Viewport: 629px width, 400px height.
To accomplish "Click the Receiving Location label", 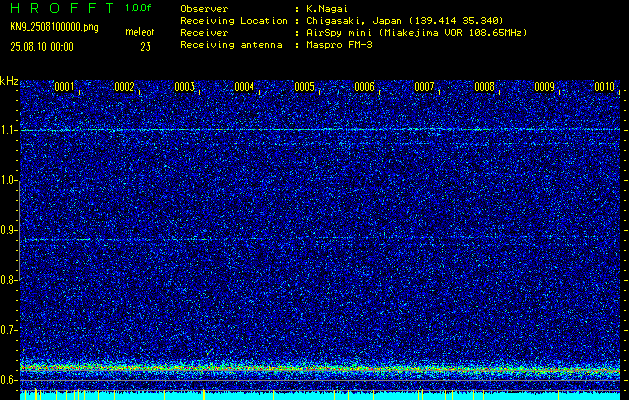I will (234, 21).
